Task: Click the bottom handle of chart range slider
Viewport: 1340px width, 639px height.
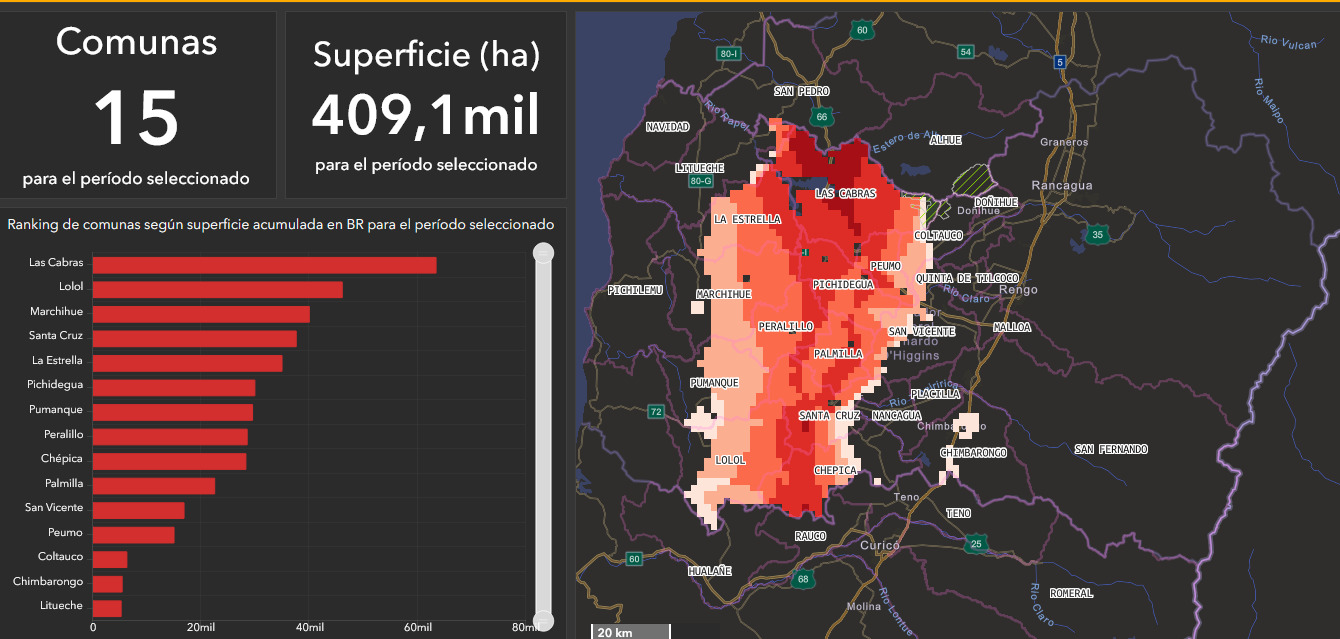Action: pyautogui.click(x=543, y=620)
